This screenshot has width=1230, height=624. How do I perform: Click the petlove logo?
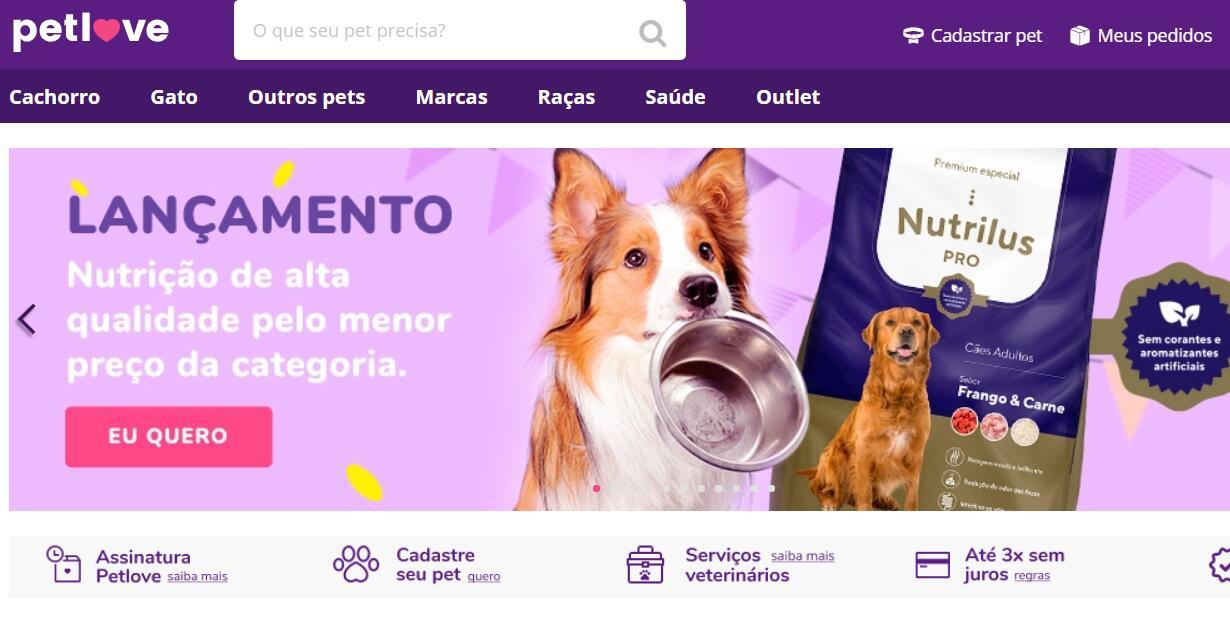(91, 30)
